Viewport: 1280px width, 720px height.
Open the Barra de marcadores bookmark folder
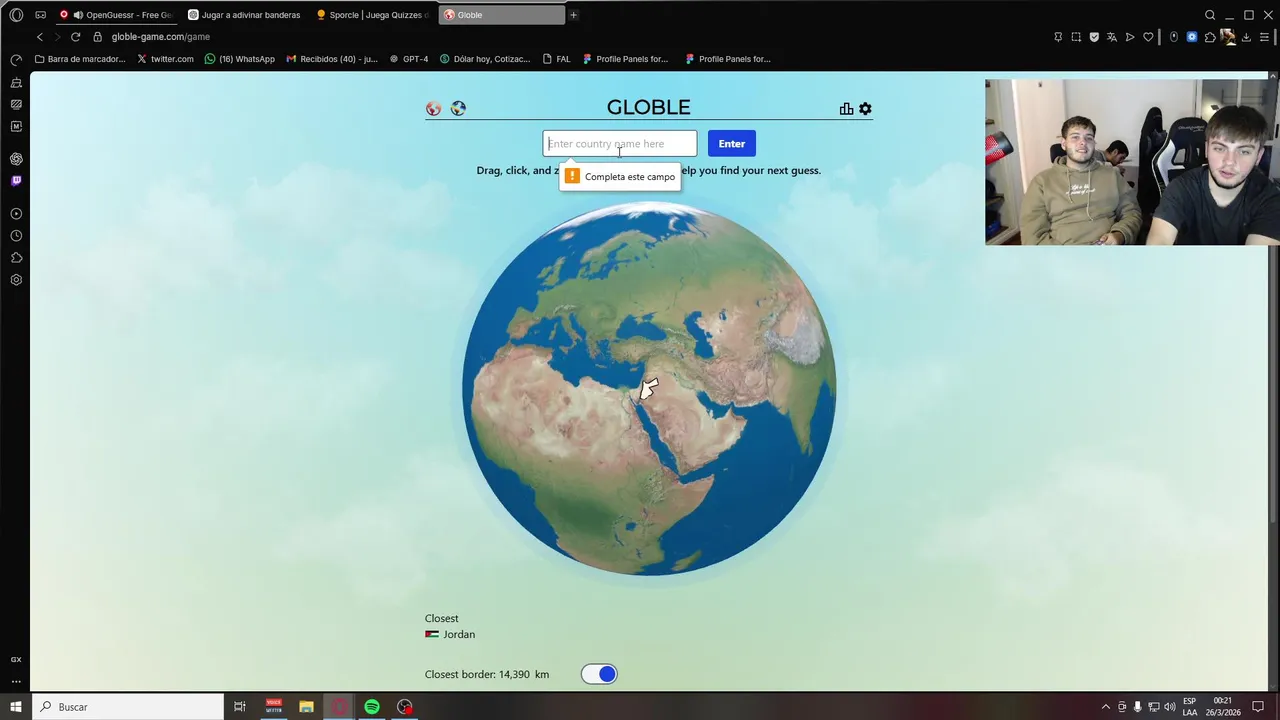tap(80, 59)
